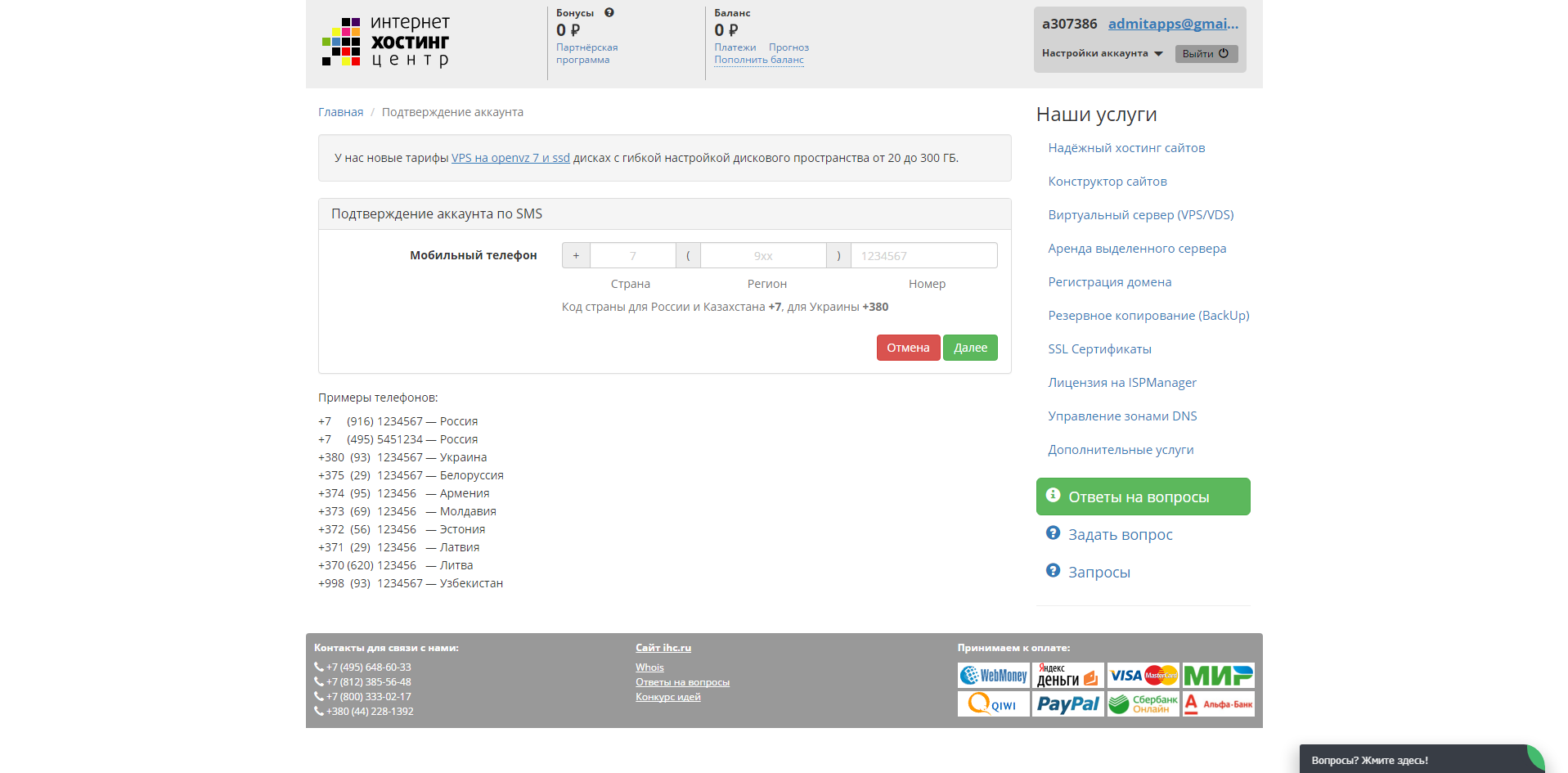1568x773 pixels.
Task: Click the Эстония phone example row
Action: click(402, 529)
